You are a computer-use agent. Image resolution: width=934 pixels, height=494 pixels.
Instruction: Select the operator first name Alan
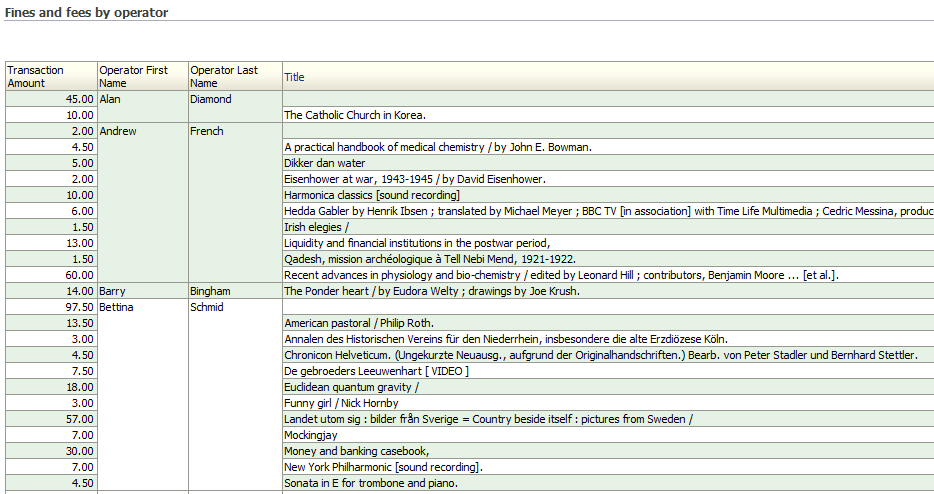pos(110,99)
